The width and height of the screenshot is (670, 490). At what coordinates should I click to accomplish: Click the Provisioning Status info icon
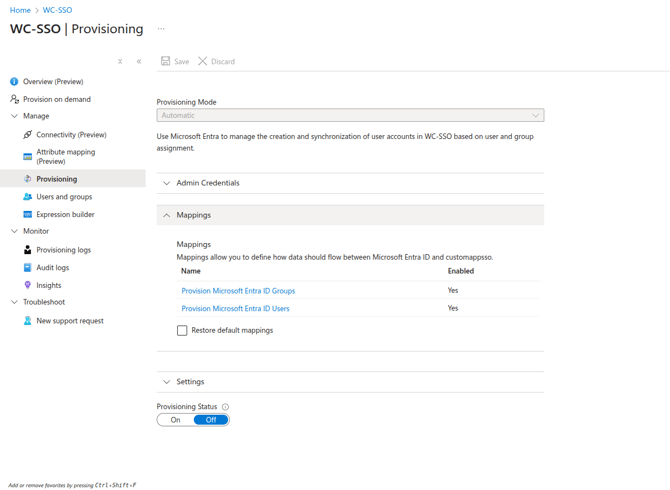226,407
